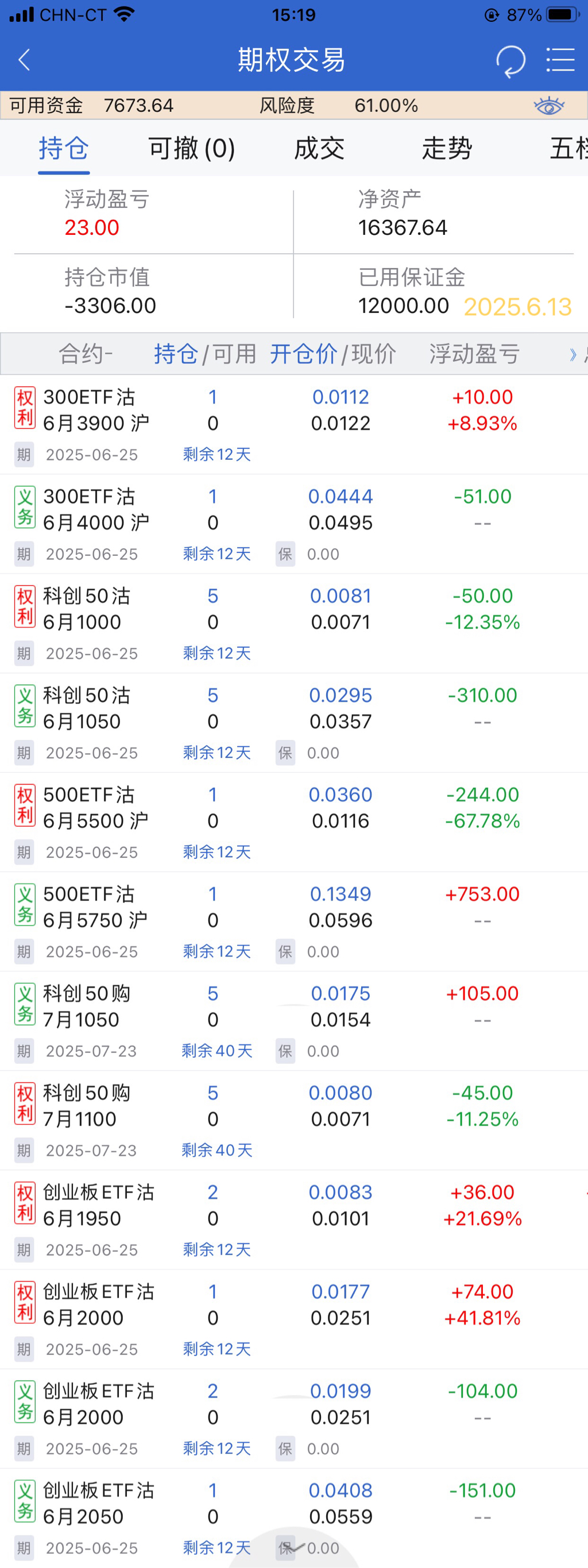
Task: Tap the 义务 badge on 科创50购 7月1050
Action: (25, 1004)
